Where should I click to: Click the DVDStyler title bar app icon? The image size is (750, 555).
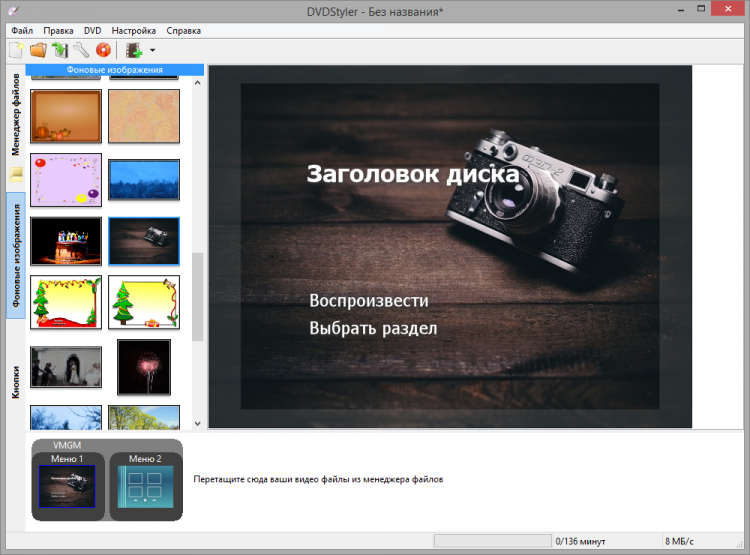tap(13, 11)
